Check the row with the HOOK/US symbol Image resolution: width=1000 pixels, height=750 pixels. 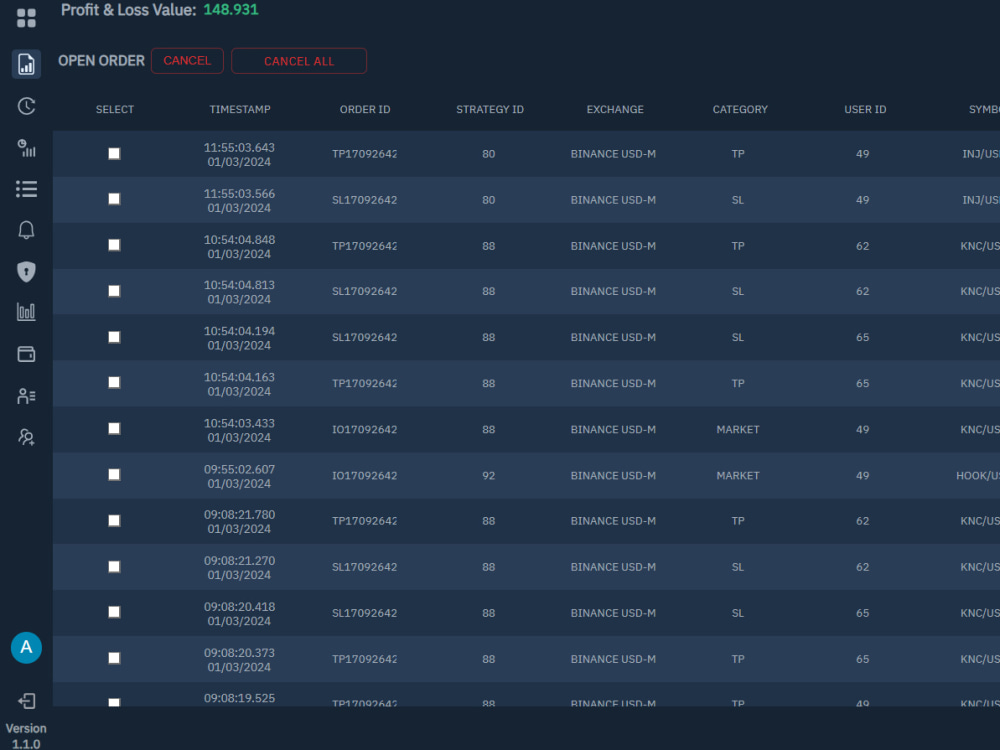(114, 474)
